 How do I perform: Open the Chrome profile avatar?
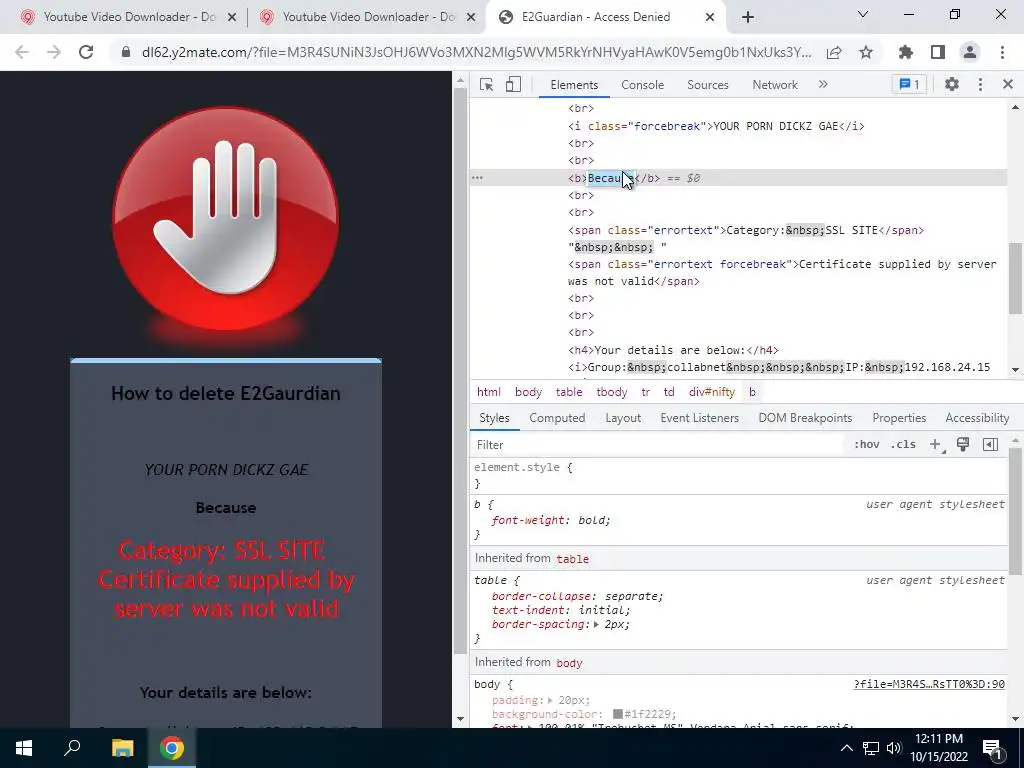970,52
